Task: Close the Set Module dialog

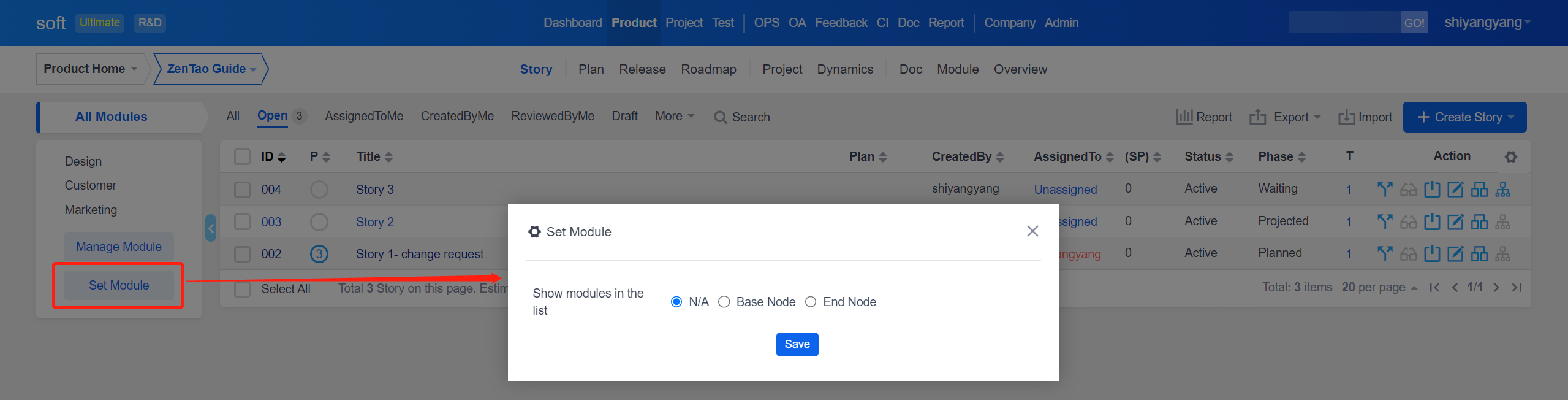Action: [1032, 231]
